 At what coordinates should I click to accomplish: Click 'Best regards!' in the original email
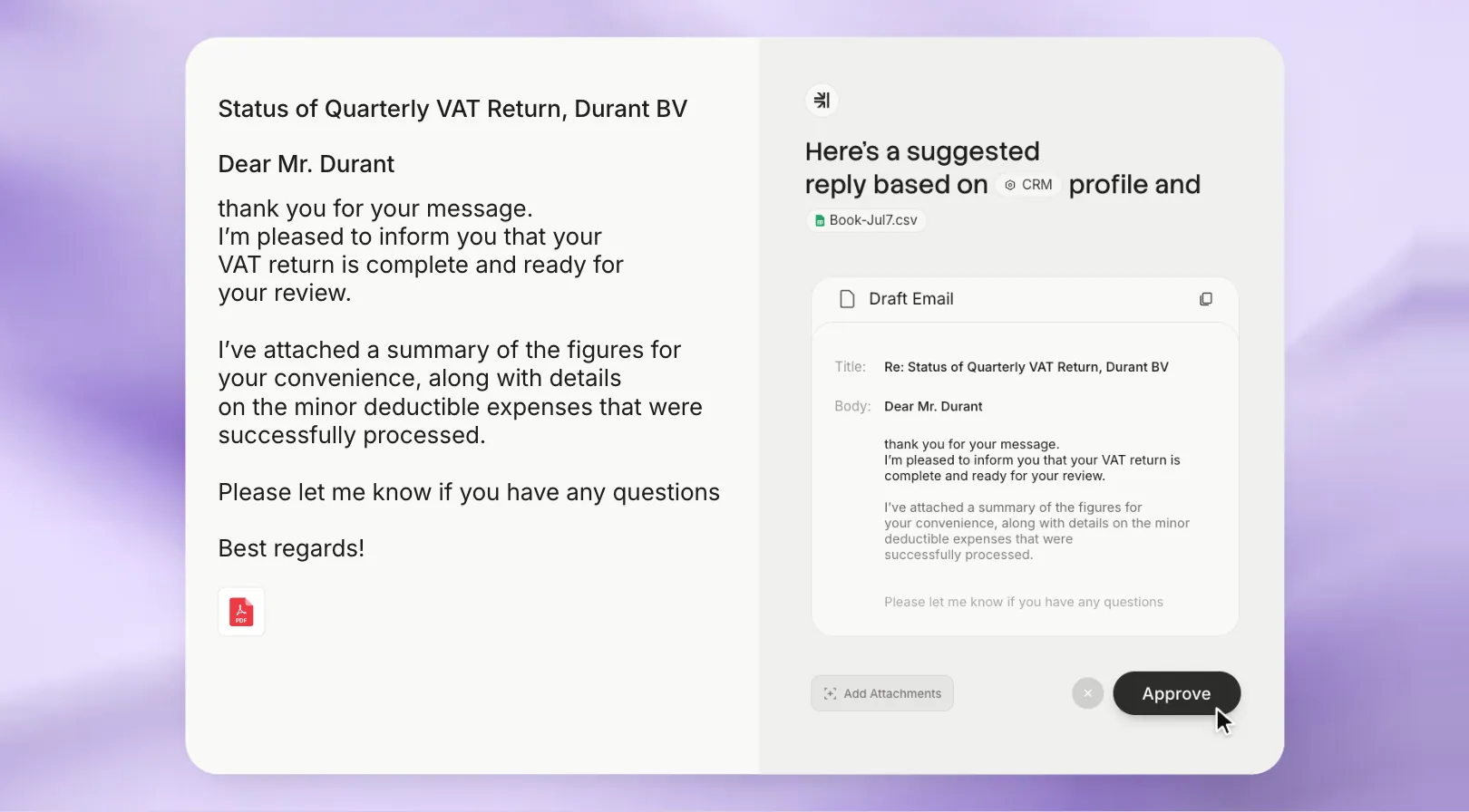tap(291, 548)
